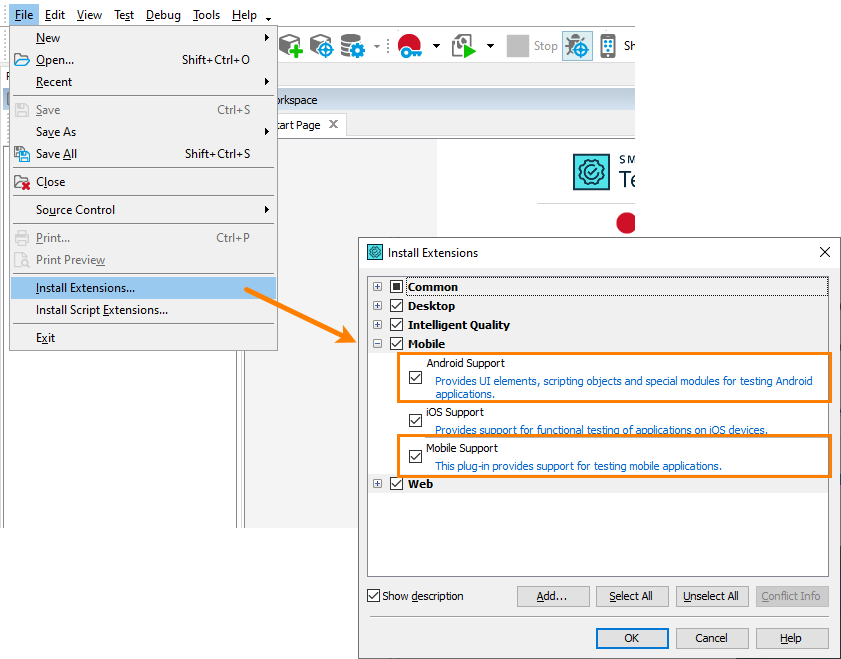
Task: Click the Object Spy bug-target icon
Action: click(x=577, y=46)
